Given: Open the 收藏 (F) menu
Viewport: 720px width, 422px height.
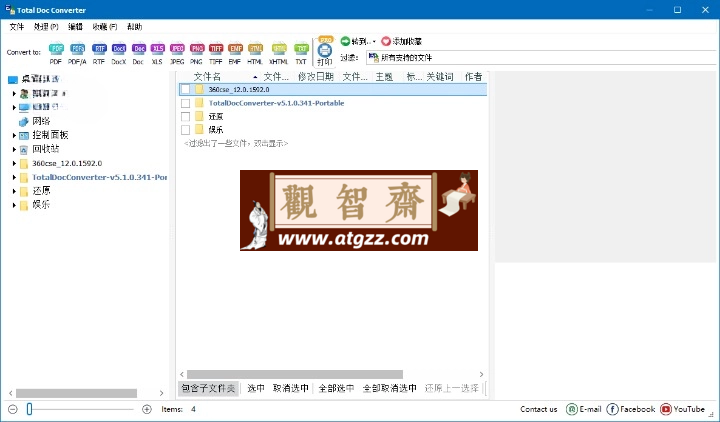Looking at the screenshot, I should point(105,27).
